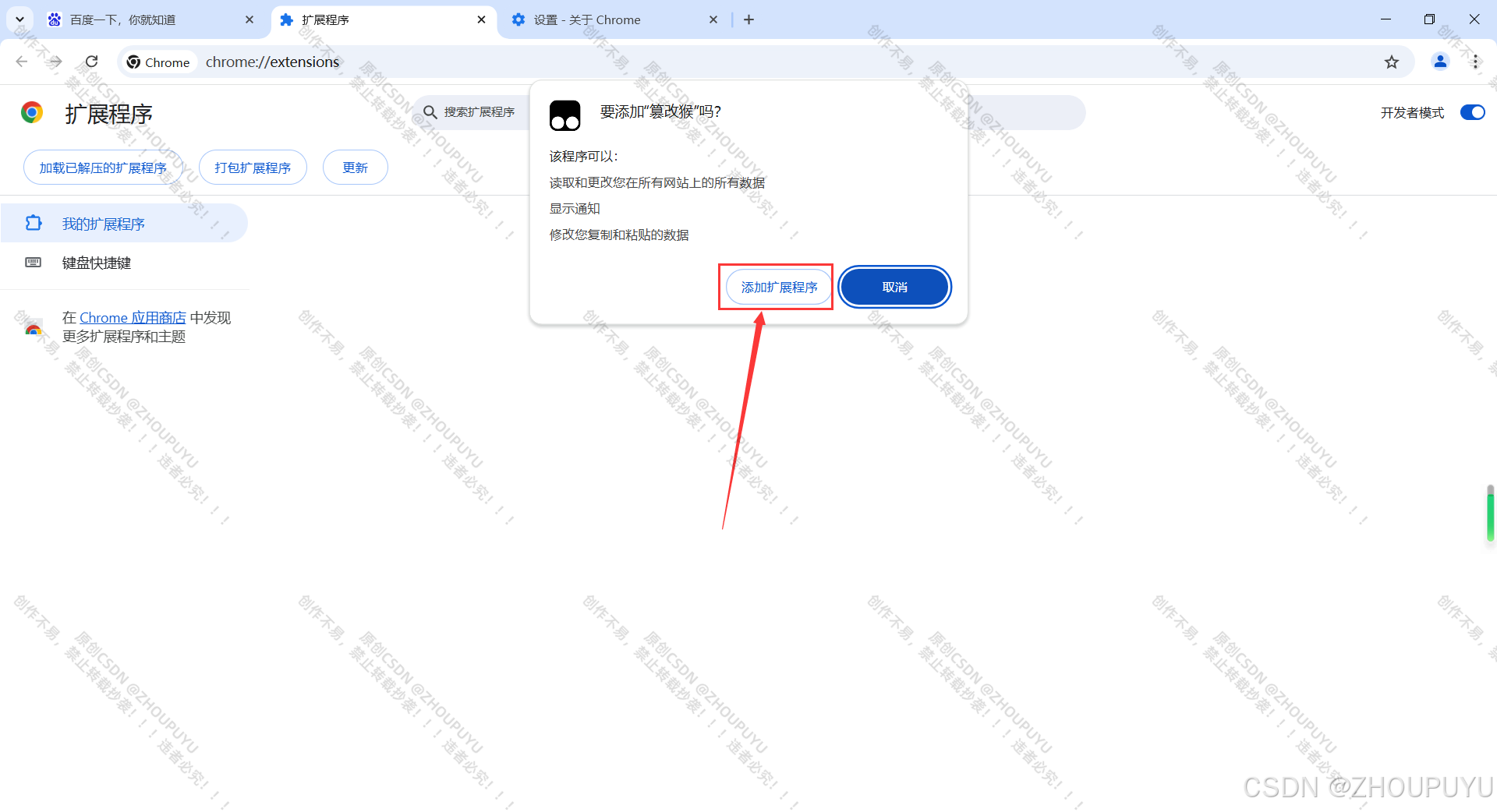Click the 打包扩展程序 button
This screenshot has width=1497, height=812.
(x=253, y=168)
